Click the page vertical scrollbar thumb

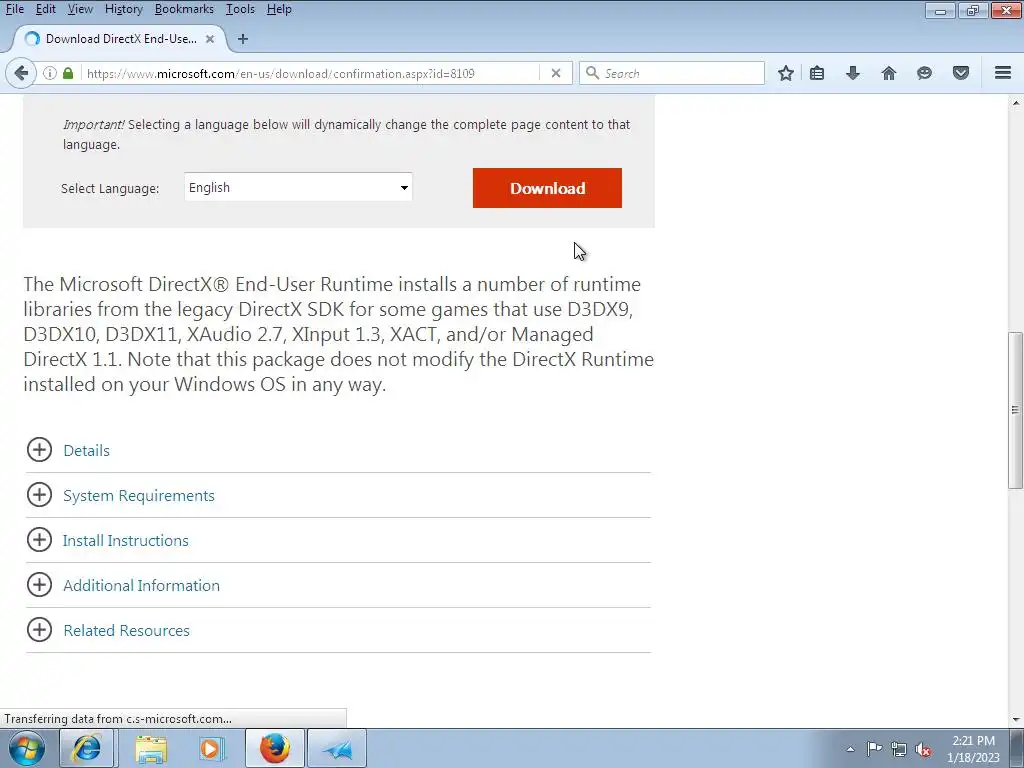pos(1015,409)
